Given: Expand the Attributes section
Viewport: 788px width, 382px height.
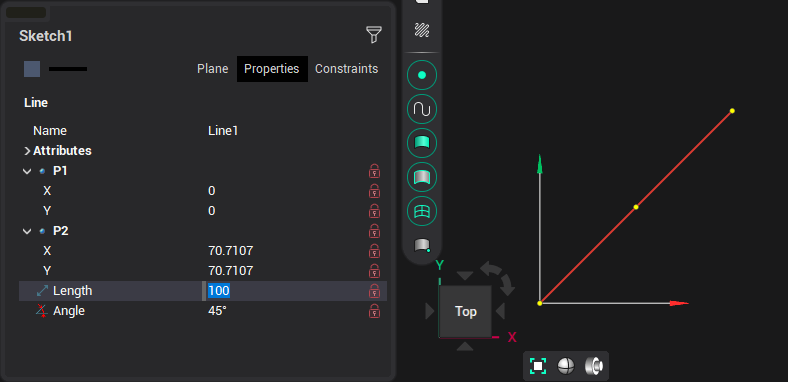Looking at the screenshot, I should coord(27,151).
